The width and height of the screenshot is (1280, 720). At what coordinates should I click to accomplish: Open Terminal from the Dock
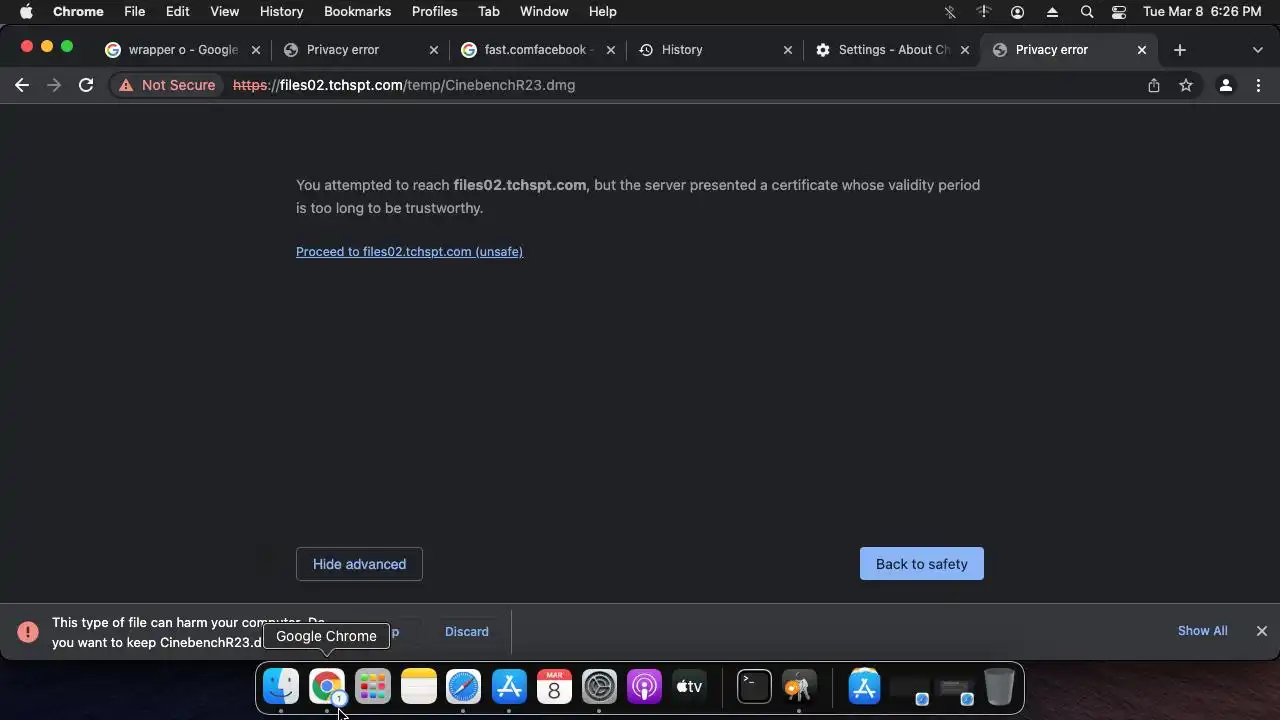[754, 687]
